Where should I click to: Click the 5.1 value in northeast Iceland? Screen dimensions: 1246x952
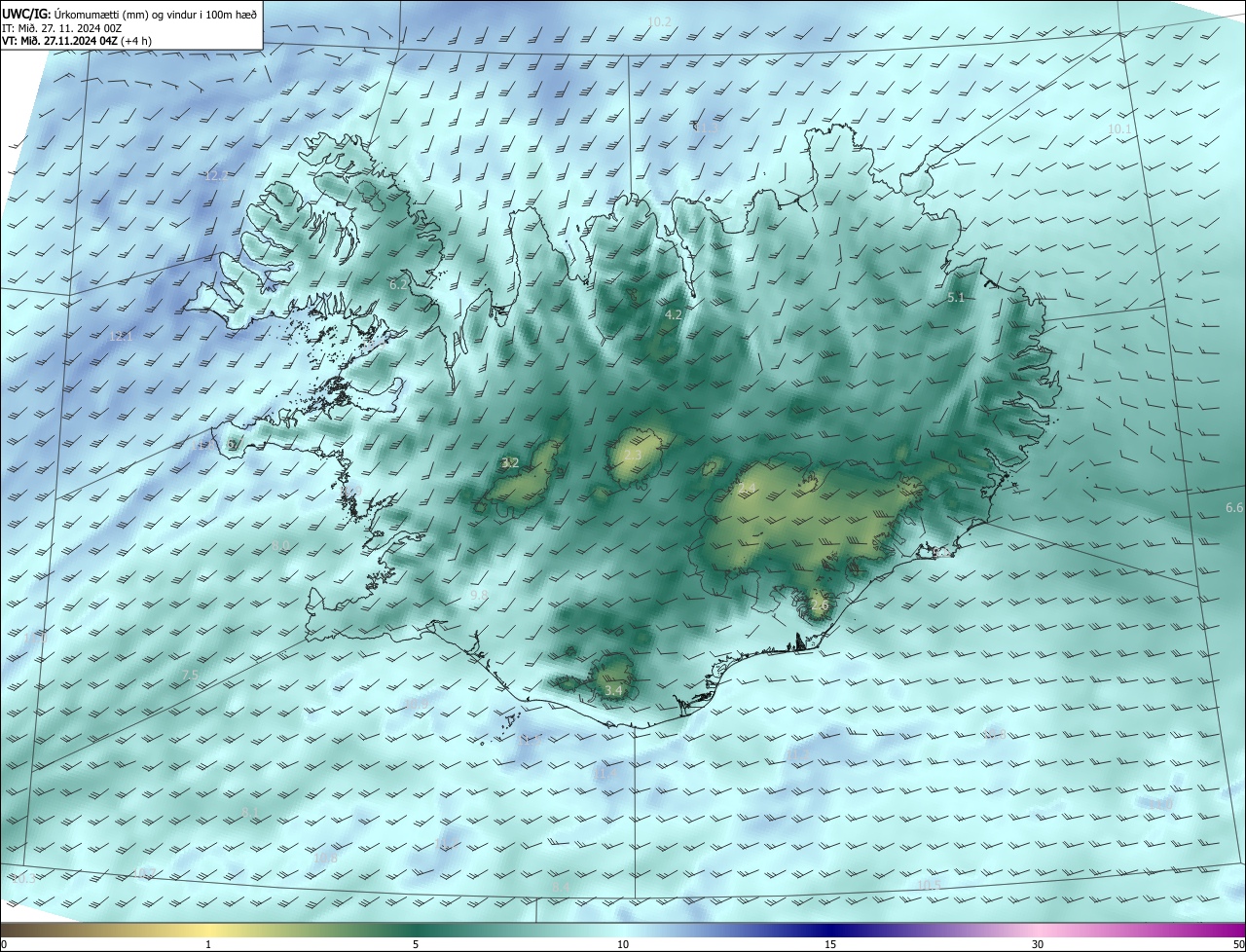pos(956,298)
